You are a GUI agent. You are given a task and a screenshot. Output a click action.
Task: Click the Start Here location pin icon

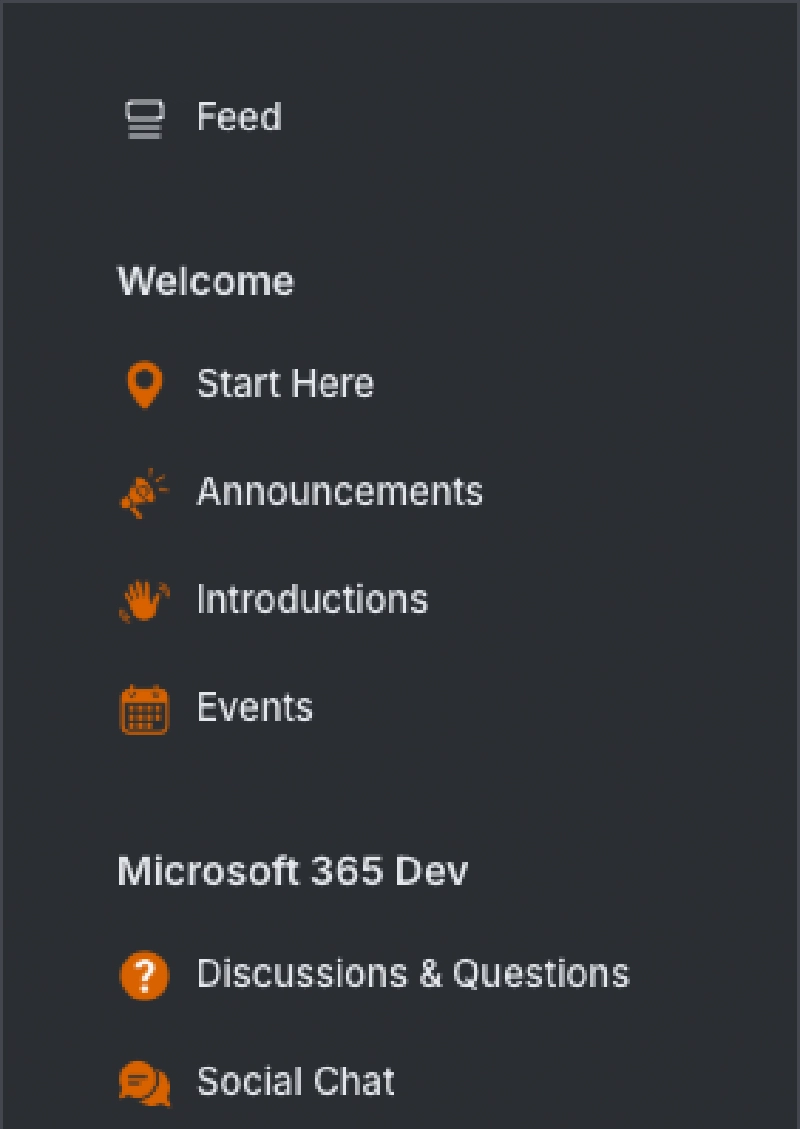pos(145,385)
